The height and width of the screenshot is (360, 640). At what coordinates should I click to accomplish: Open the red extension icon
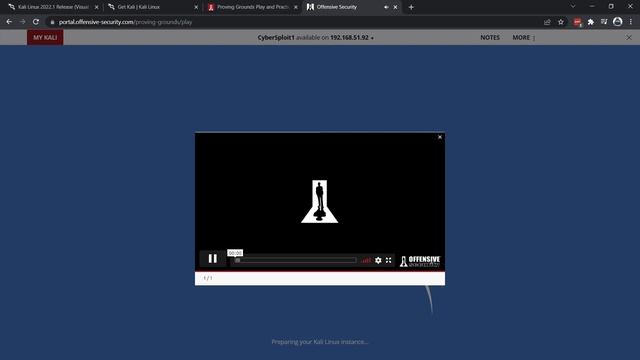point(577,22)
